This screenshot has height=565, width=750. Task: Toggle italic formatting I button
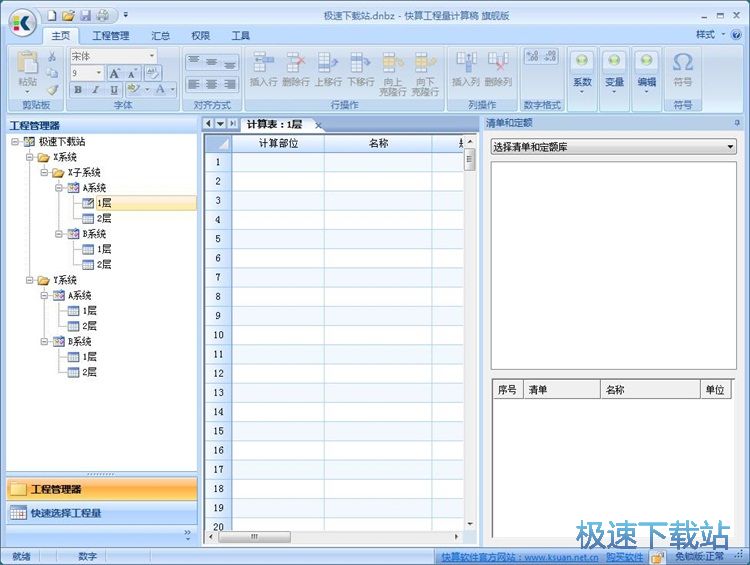pos(96,89)
